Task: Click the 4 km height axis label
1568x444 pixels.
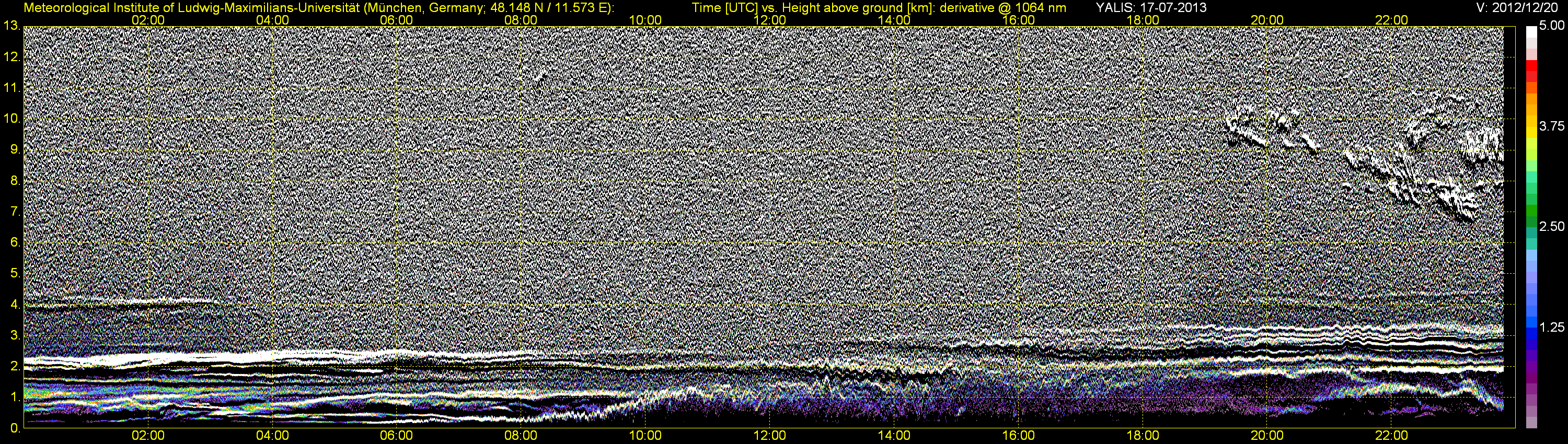Action: [x=15, y=304]
